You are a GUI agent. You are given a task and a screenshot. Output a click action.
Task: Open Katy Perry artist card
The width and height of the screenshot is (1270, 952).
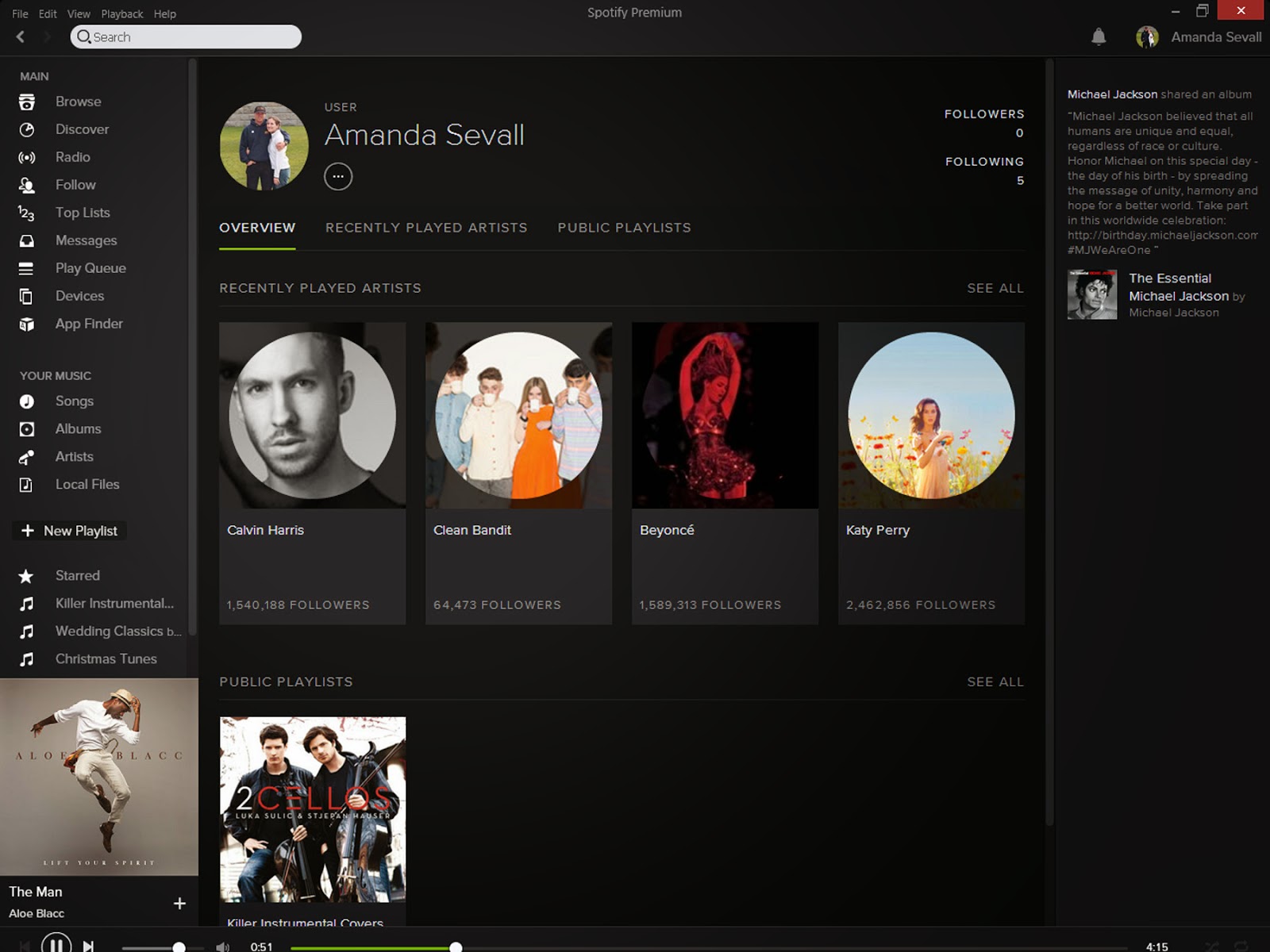click(932, 473)
